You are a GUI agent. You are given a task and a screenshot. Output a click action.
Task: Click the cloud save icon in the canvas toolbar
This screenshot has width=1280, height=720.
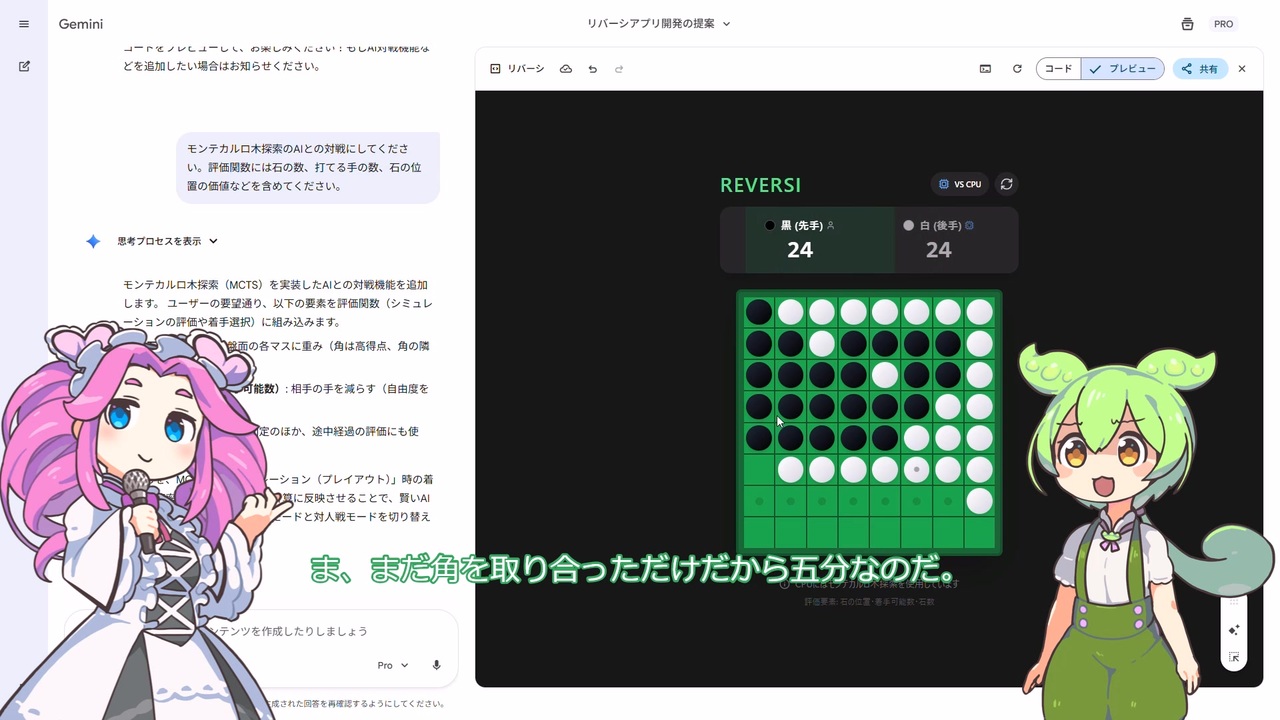pos(566,69)
